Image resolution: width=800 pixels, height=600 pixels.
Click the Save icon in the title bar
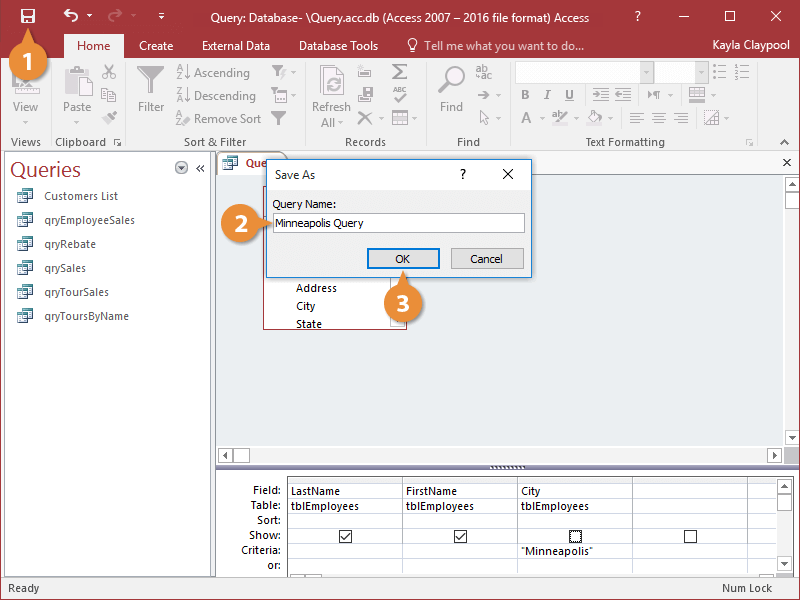coord(28,16)
